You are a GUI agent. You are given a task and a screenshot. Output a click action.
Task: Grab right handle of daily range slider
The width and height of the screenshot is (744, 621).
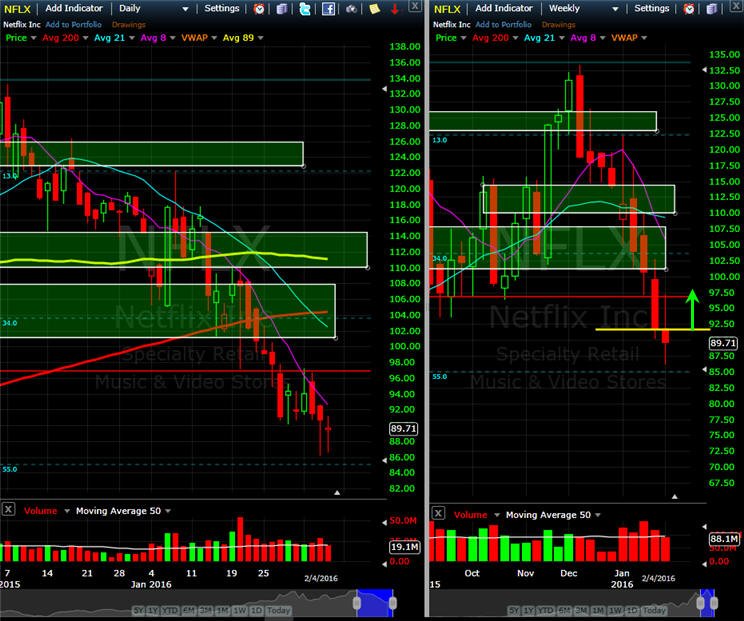pyautogui.click(x=392, y=603)
